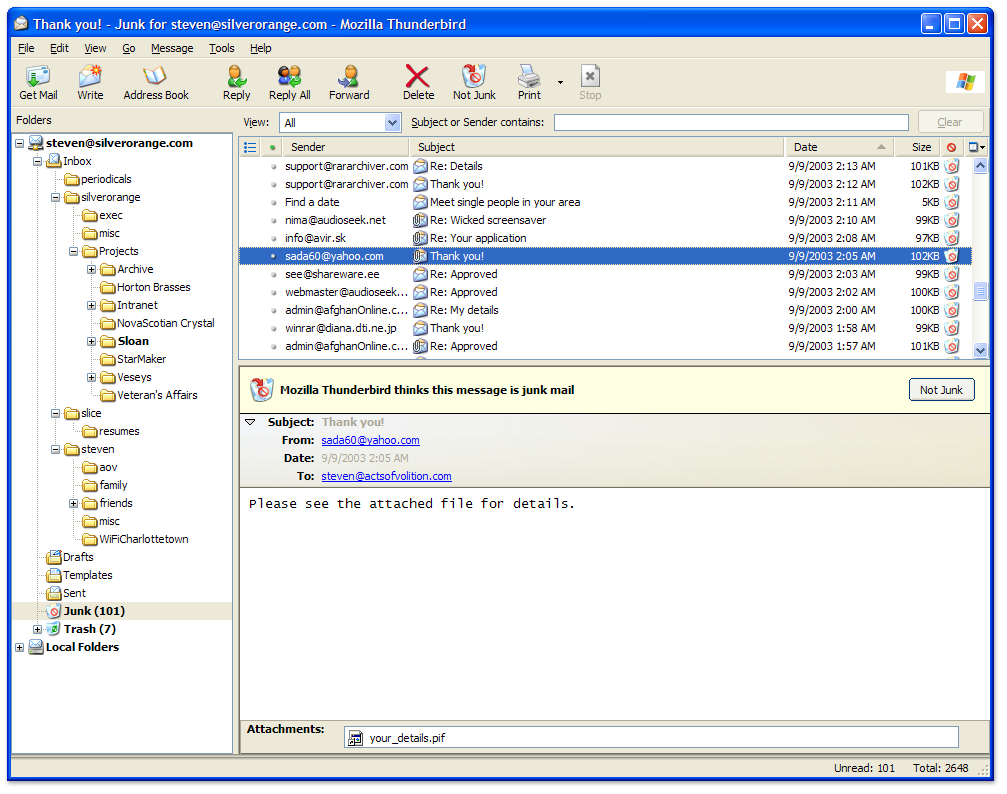Image resolution: width=1007 pixels, height=794 pixels.
Task: Click the Print toolbar icon
Action: pos(528,80)
